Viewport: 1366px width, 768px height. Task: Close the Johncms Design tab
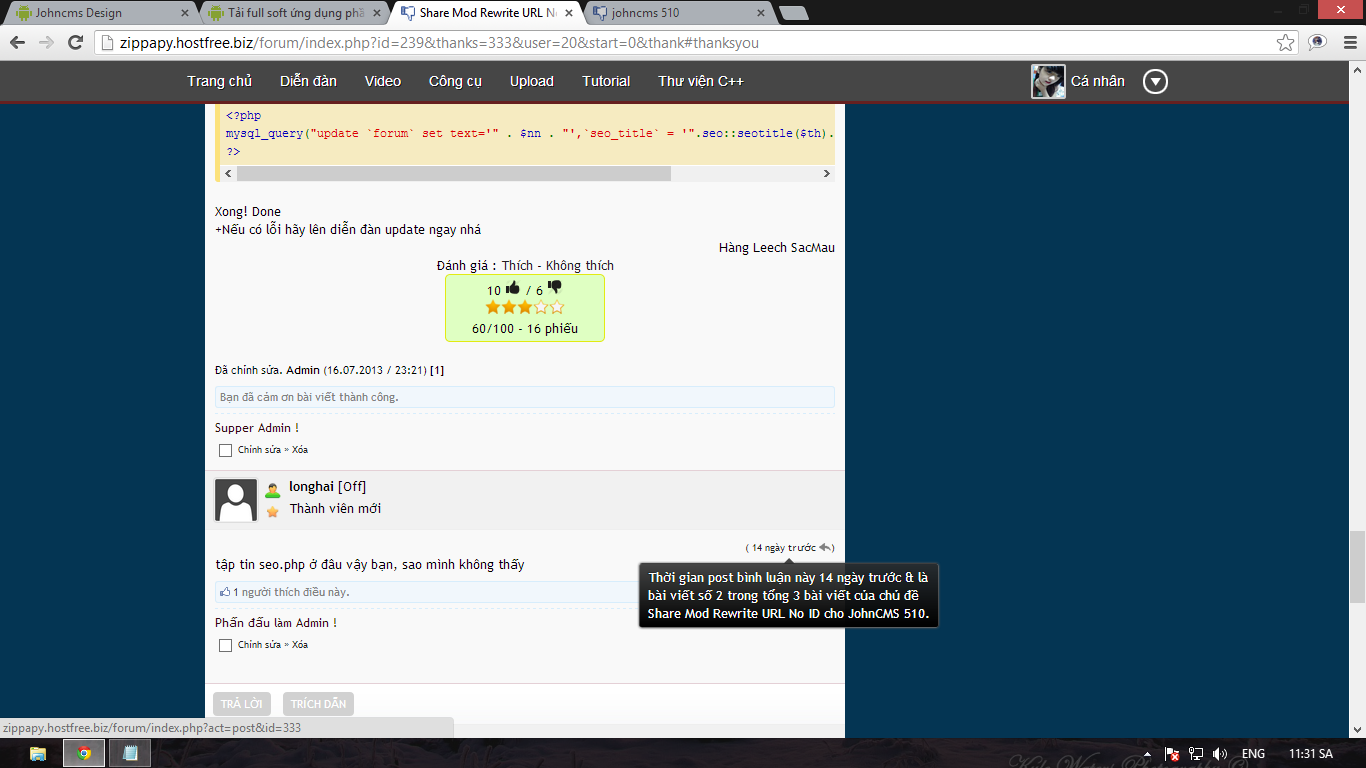tap(184, 13)
